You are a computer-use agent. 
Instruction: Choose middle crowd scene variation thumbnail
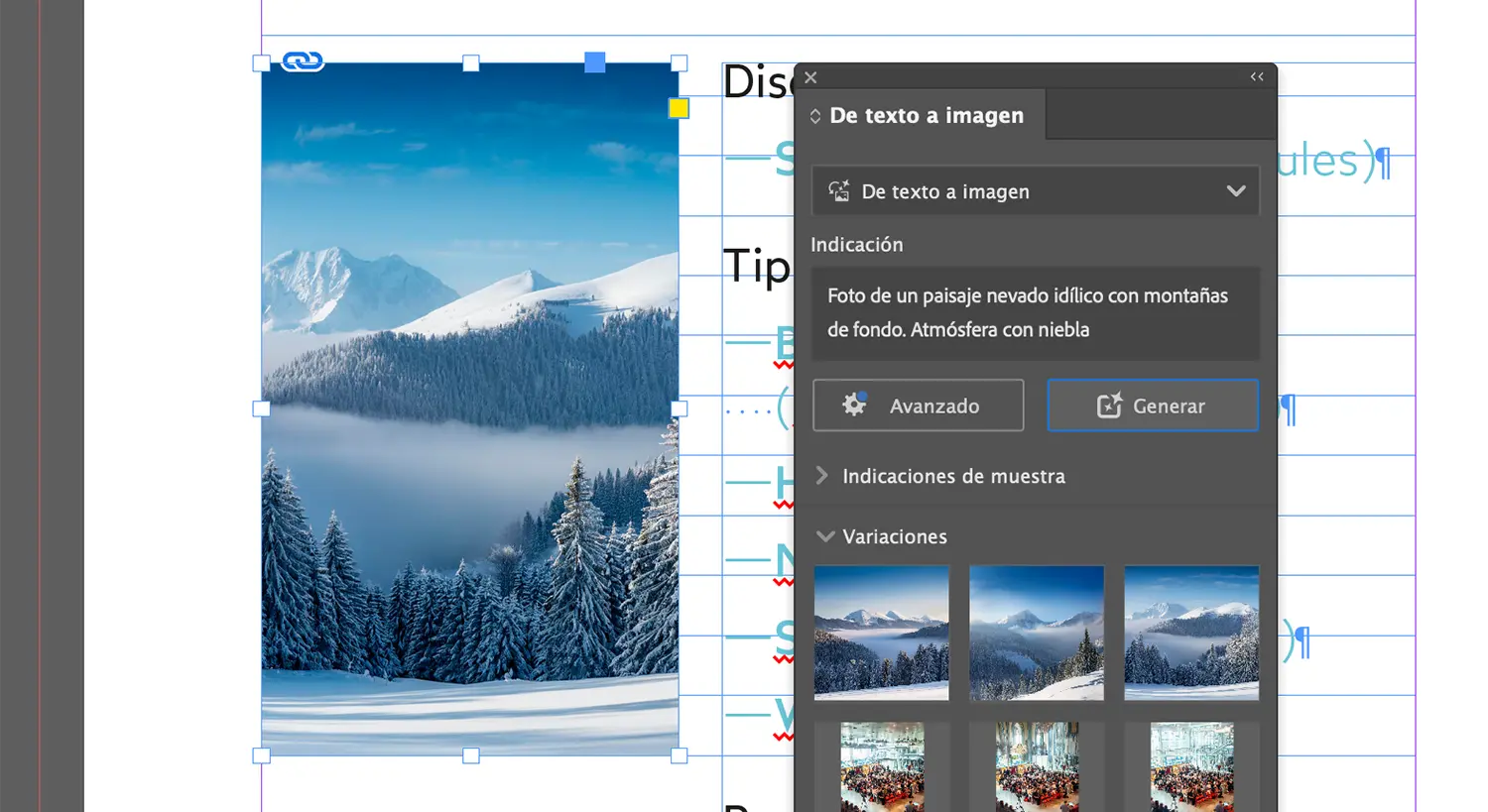coord(1036,765)
